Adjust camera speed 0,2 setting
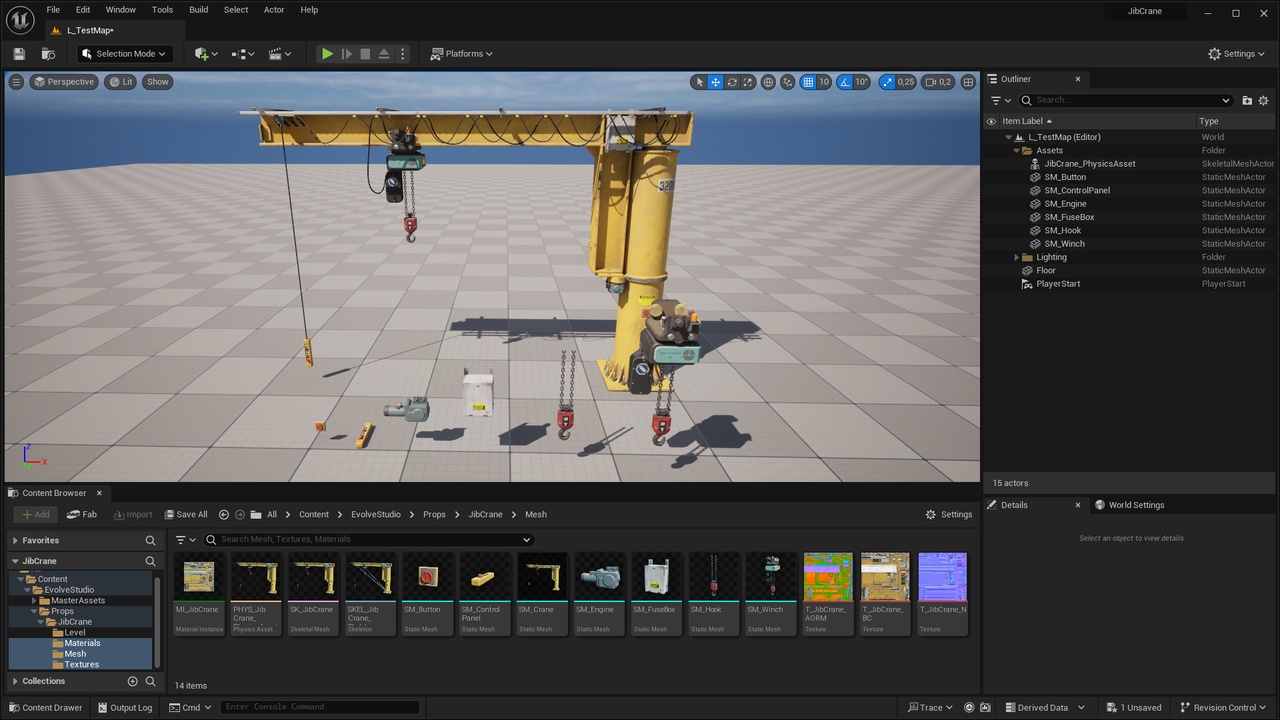The width and height of the screenshot is (1280, 720). (938, 82)
